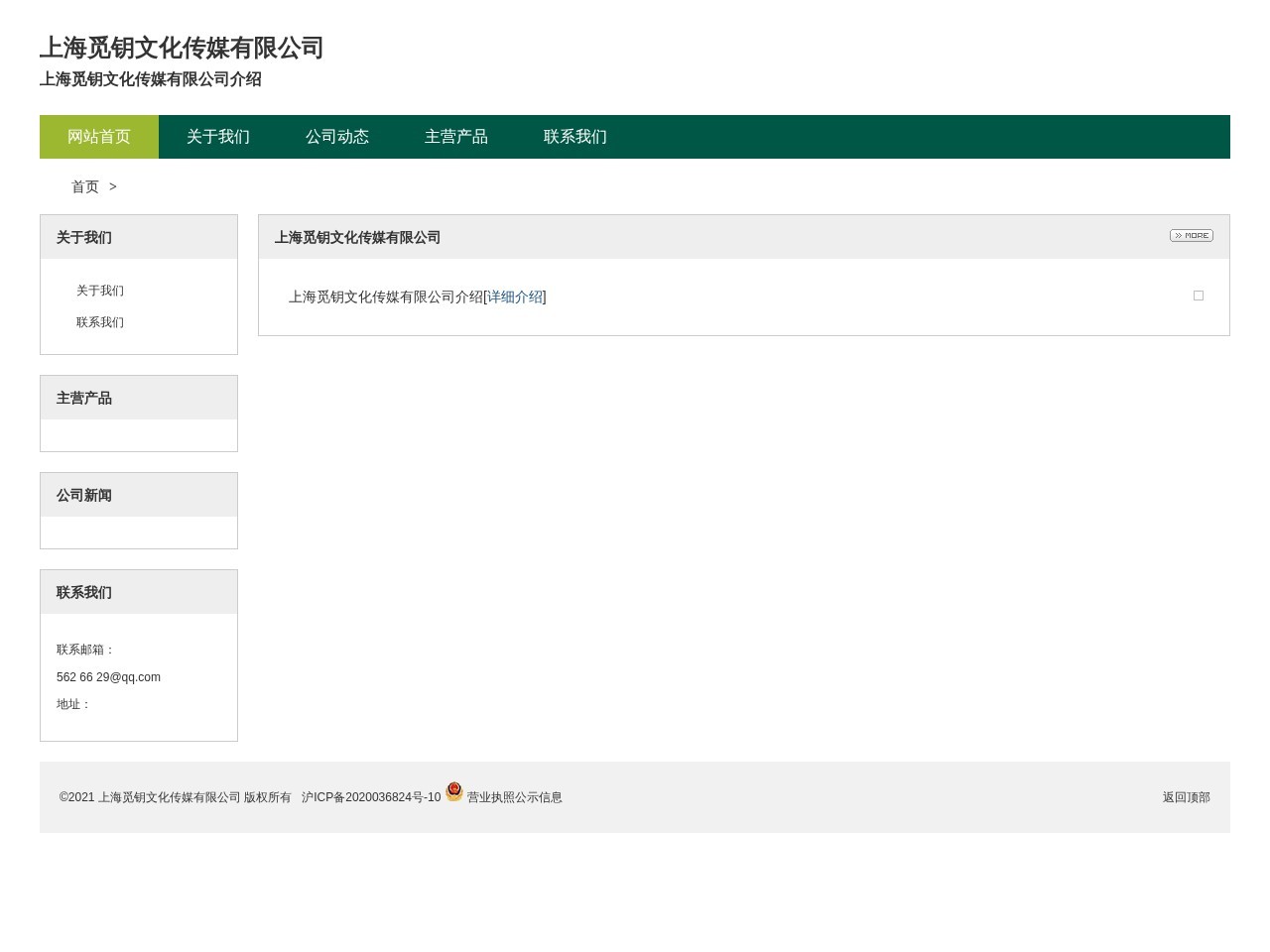Screen dimensions: 1270x952
Task: Click the police badge icon in footer
Action: tap(454, 791)
